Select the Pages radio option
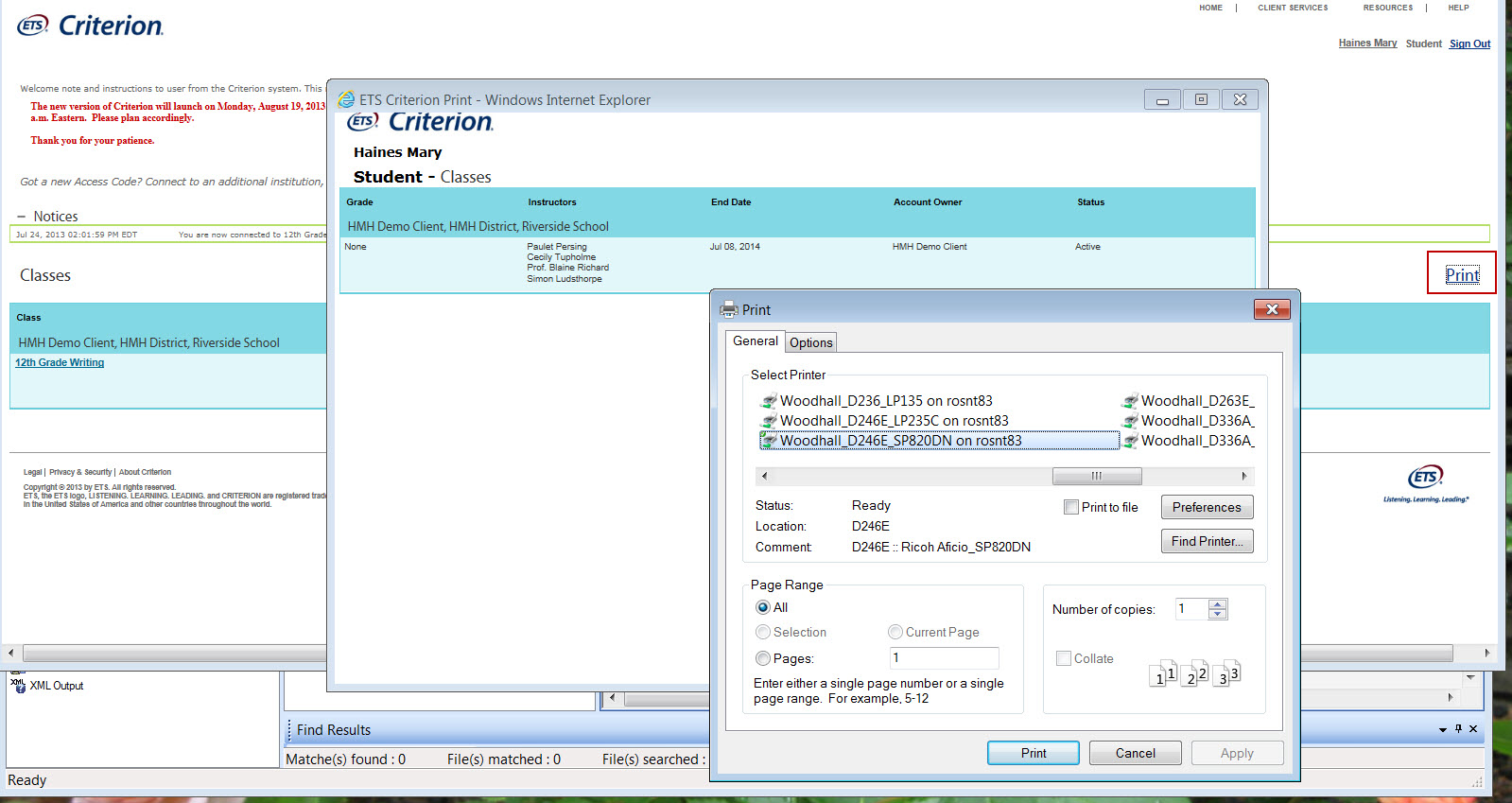 [x=763, y=658]
